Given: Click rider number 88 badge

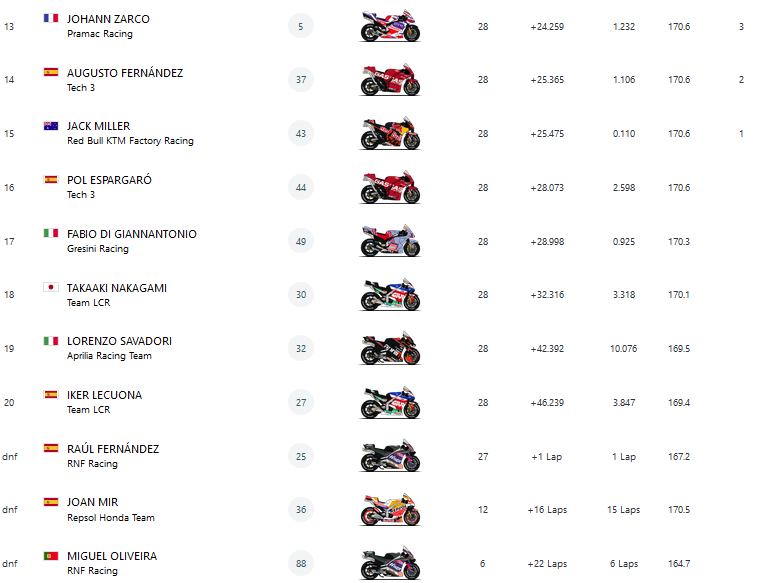Looking at the screenshot, I should pos(301,562).
